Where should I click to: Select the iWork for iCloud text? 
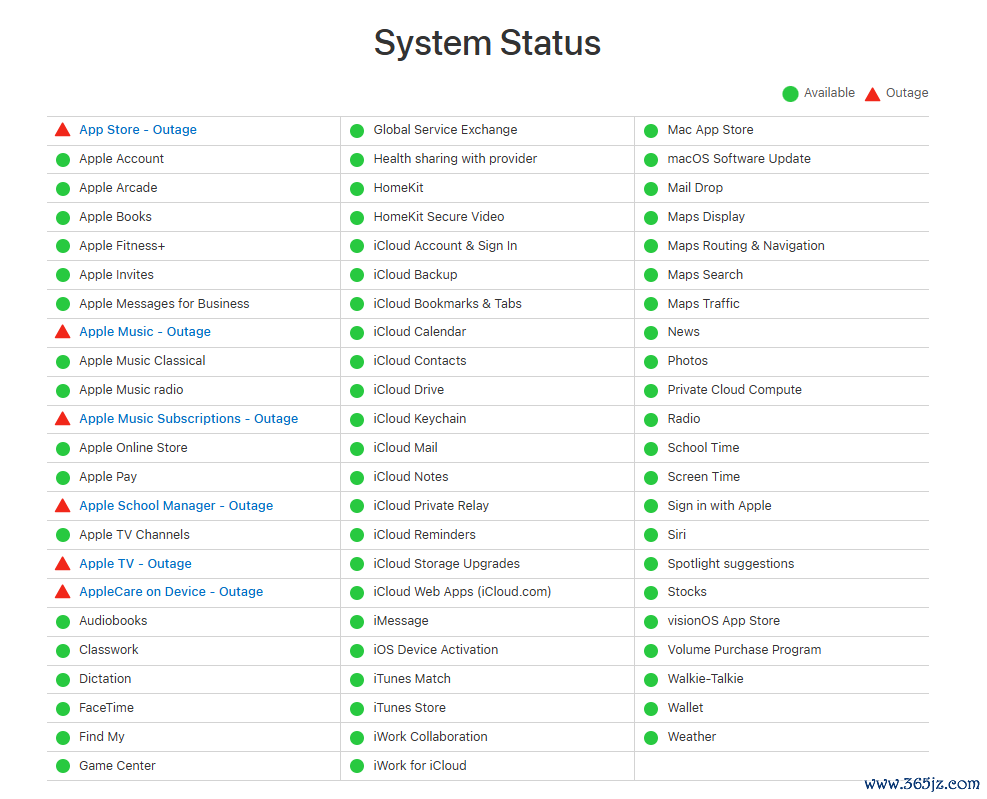pos(420,766)
